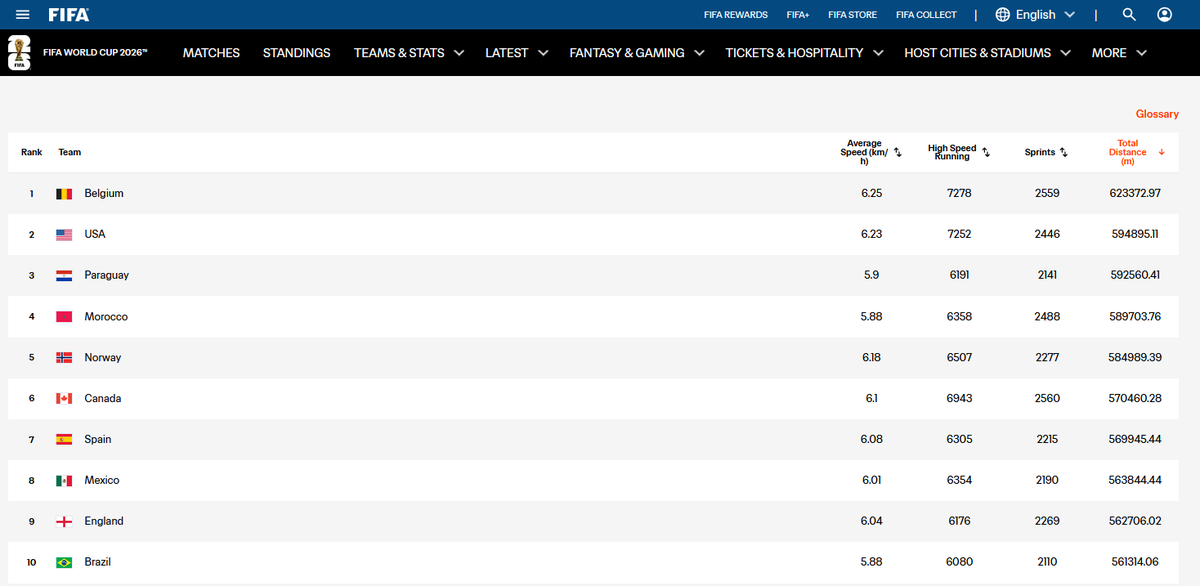Select the Spain team name
The width and height of the screenshot is (1200, 586).
[x=98, y=439]
